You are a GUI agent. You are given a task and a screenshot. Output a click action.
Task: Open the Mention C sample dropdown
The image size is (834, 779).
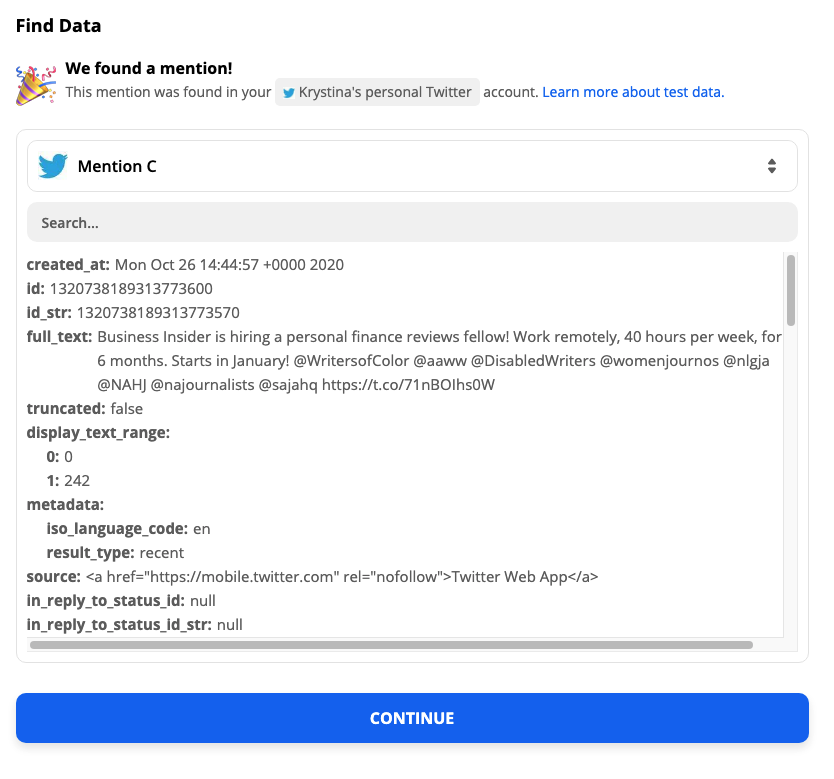412,166
